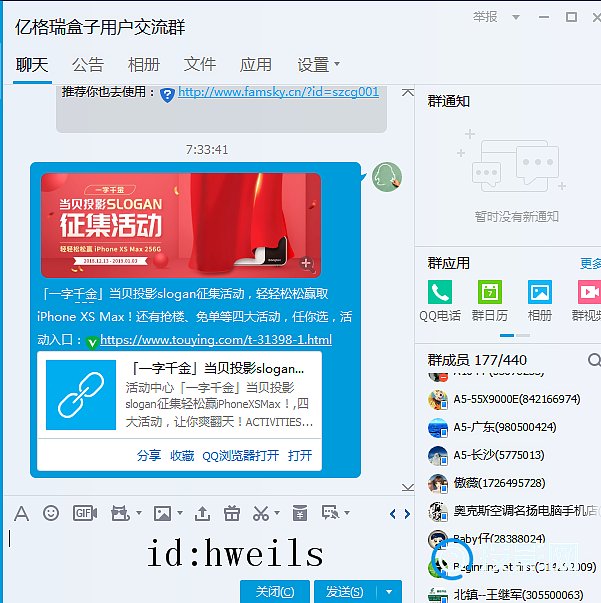Image resolution: width=601 pixels, height=603 pixels.
Task: Select member 北镇--王继军(305500063)
Action: [514, 595]
